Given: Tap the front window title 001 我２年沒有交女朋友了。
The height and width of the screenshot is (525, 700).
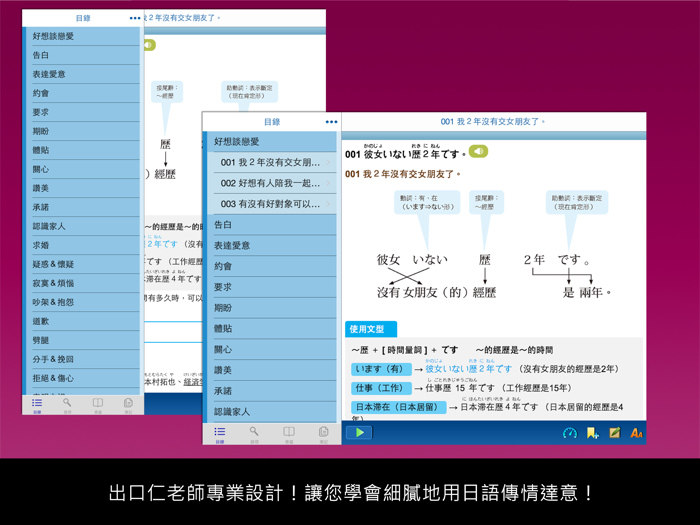Looking at the screenshot, I should (x=493, y=121).
